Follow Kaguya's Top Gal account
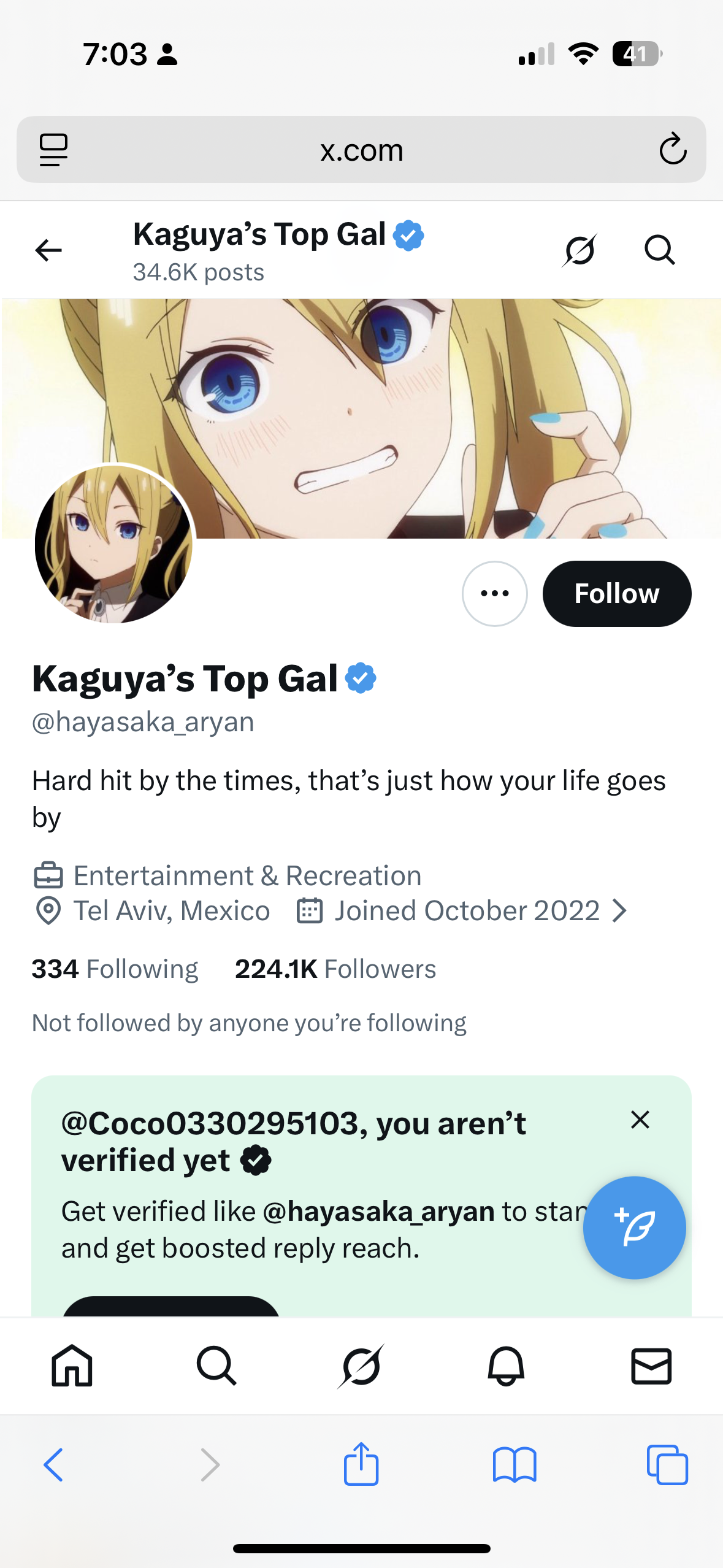723x1568 pixels. pos(616,594)
